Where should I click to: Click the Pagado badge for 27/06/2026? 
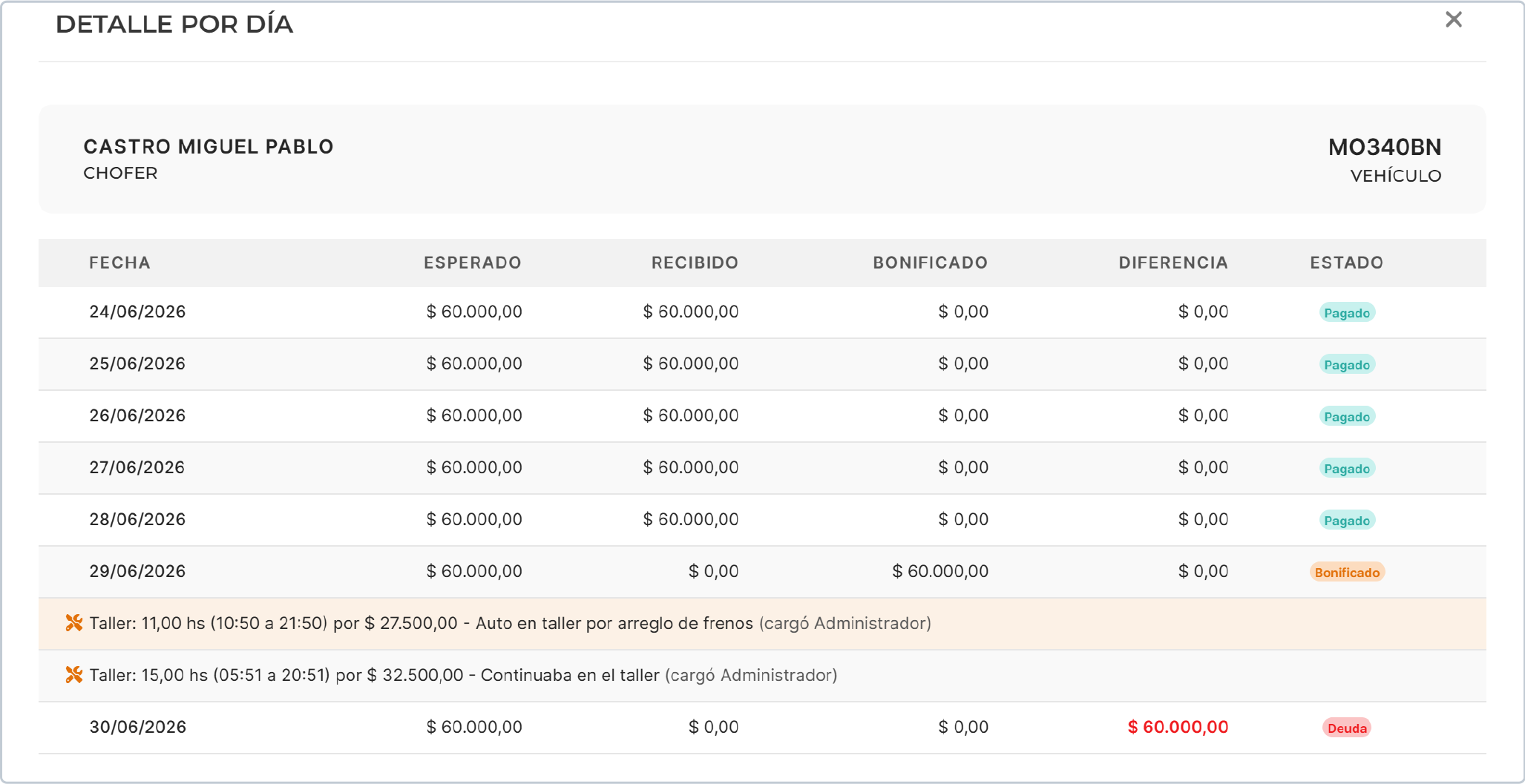[x=1347, y=469]
